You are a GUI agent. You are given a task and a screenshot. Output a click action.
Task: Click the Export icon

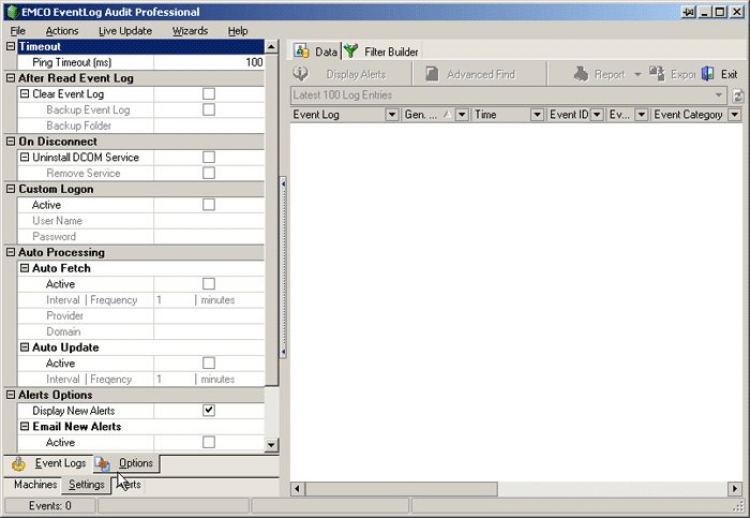coord(657,74)
